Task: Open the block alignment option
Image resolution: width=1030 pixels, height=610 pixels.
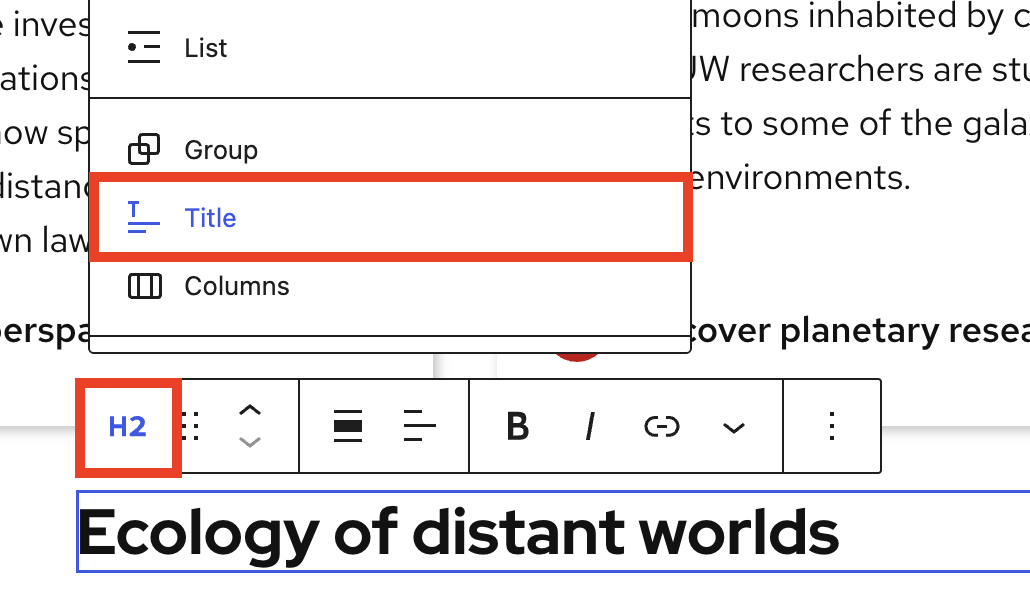Action: coord(348,427)
